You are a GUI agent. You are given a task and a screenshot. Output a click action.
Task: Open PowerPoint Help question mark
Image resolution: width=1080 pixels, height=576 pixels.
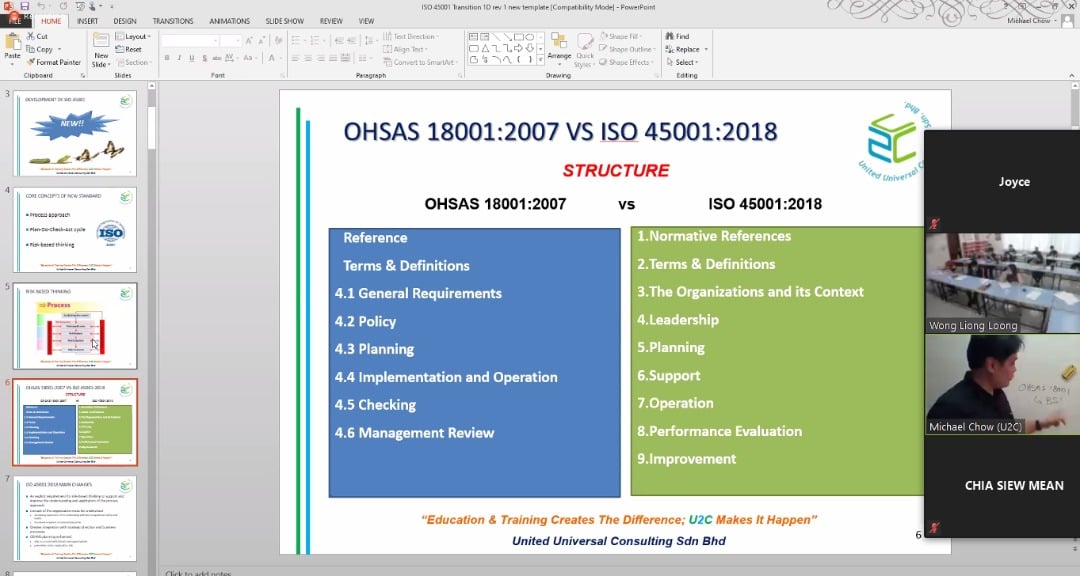(1008, 6)
